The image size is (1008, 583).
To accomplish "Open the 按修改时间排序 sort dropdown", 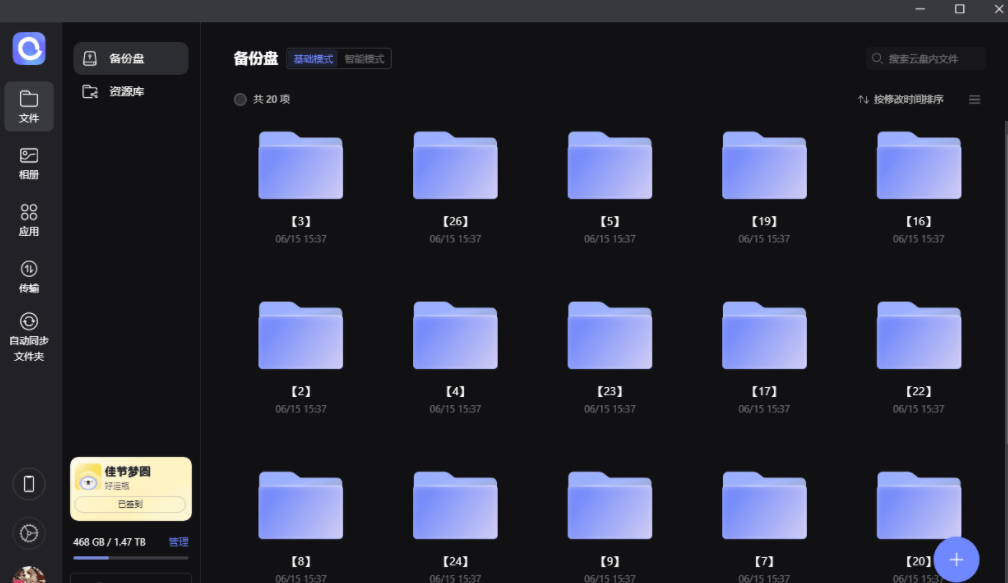I will pos(900,99).
